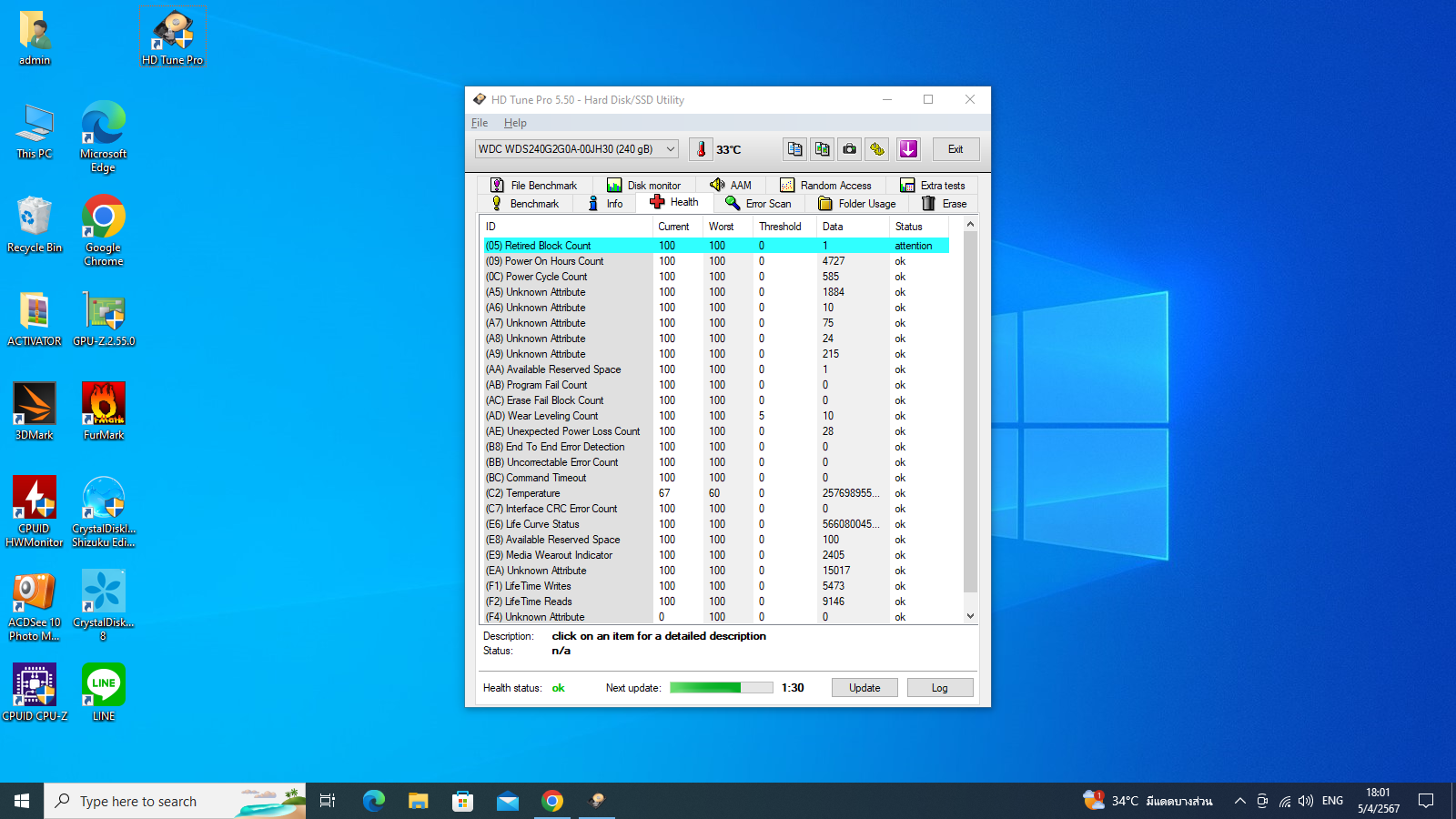Open the Windows Start menu

pyautogui.click(x=22, y=801)
